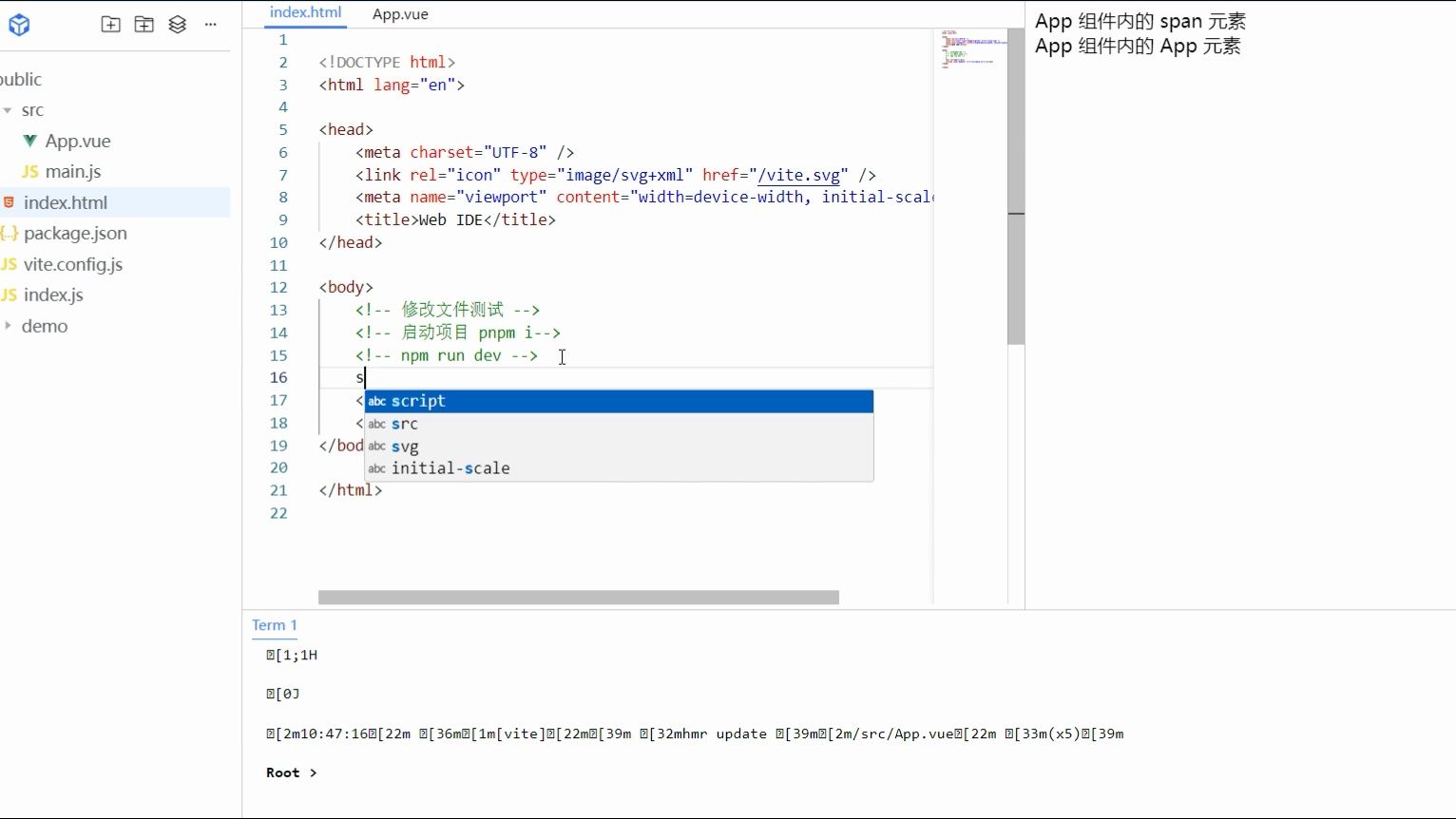Screen dimensions: 1456x819
Task: Click the preview text 'App 组件内的 App 元素'
Action: [x=1138, y=47]
